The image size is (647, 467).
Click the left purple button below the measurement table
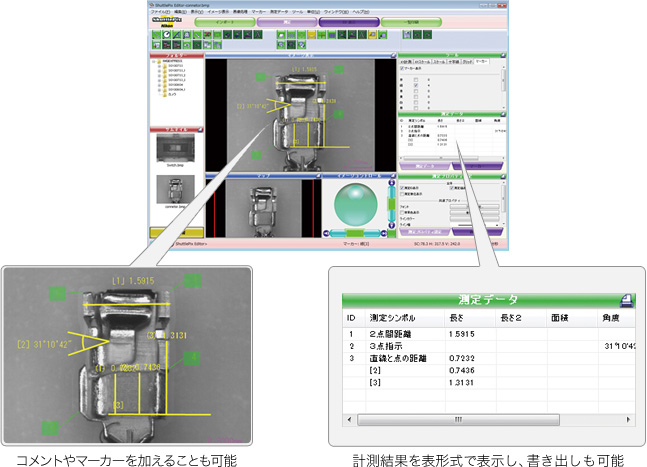424,165
